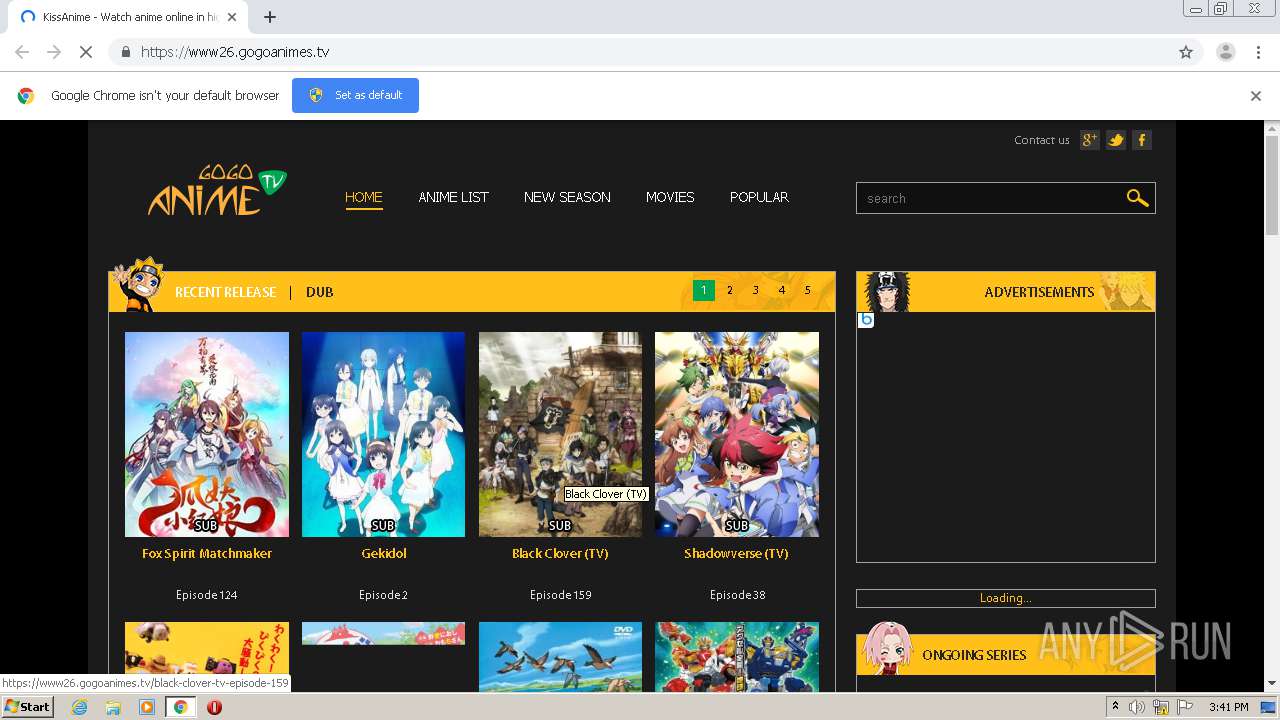Image resolution: width=1280 pixels, height=720 pixels.
Task: Stop loading the page
Action: pos(86,52)
